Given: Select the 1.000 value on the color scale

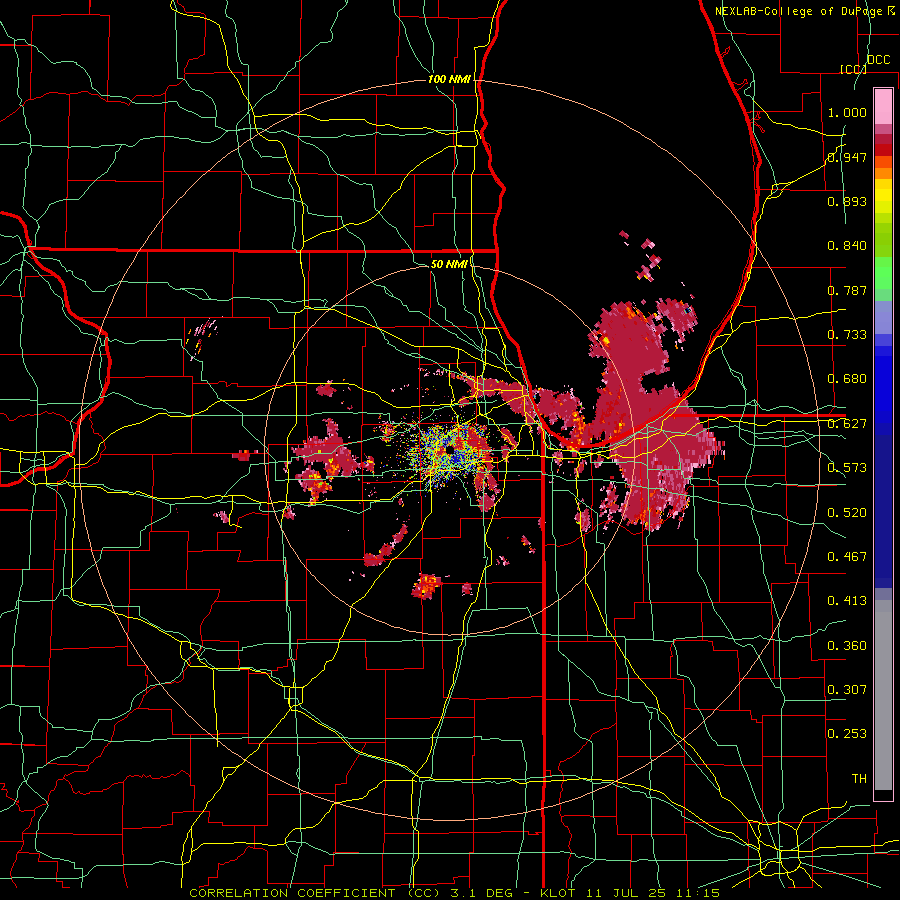Looking at the screenshot, I should click(847, 112).
